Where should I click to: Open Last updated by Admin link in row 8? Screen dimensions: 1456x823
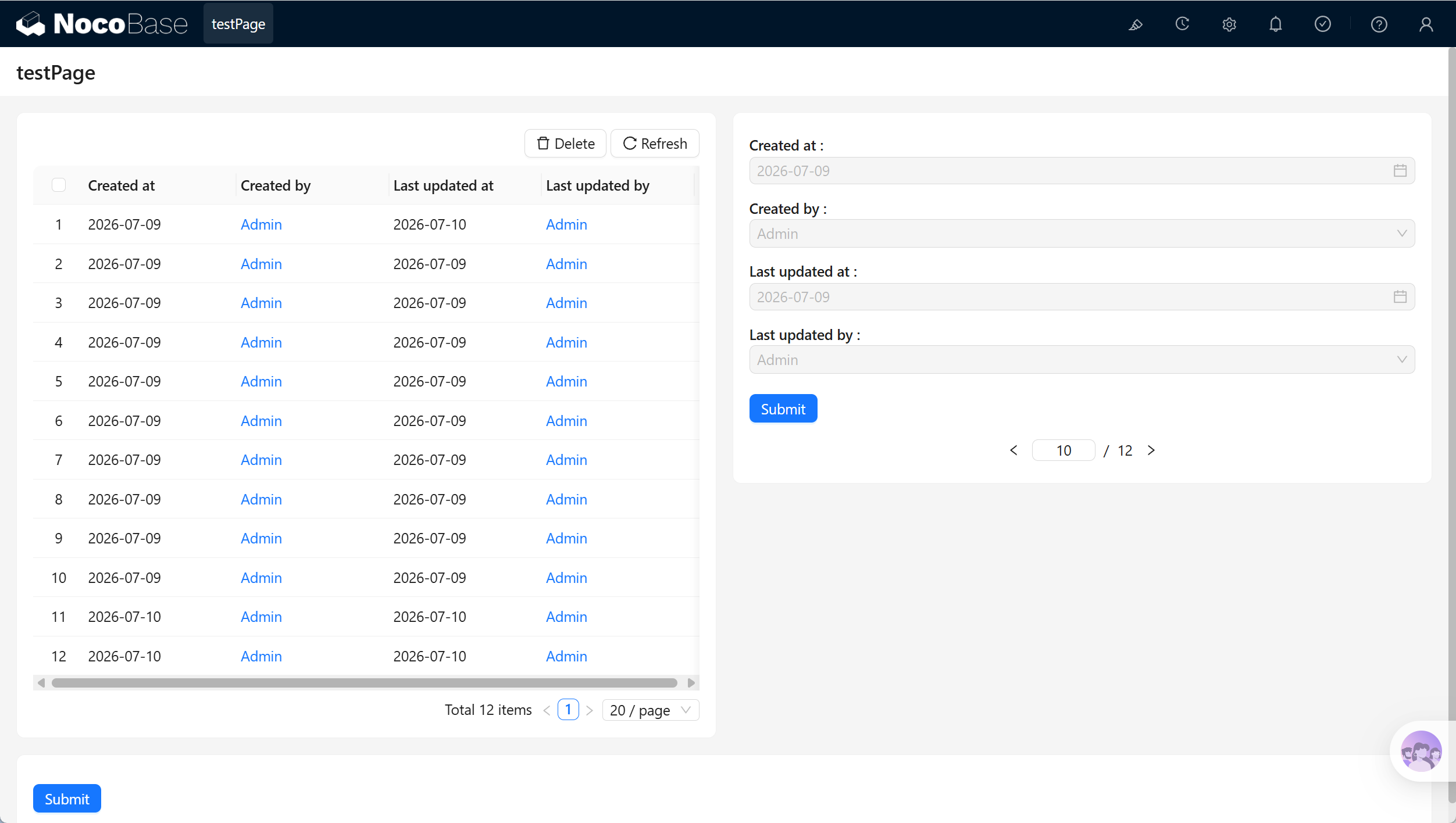(x=566, y=499)
